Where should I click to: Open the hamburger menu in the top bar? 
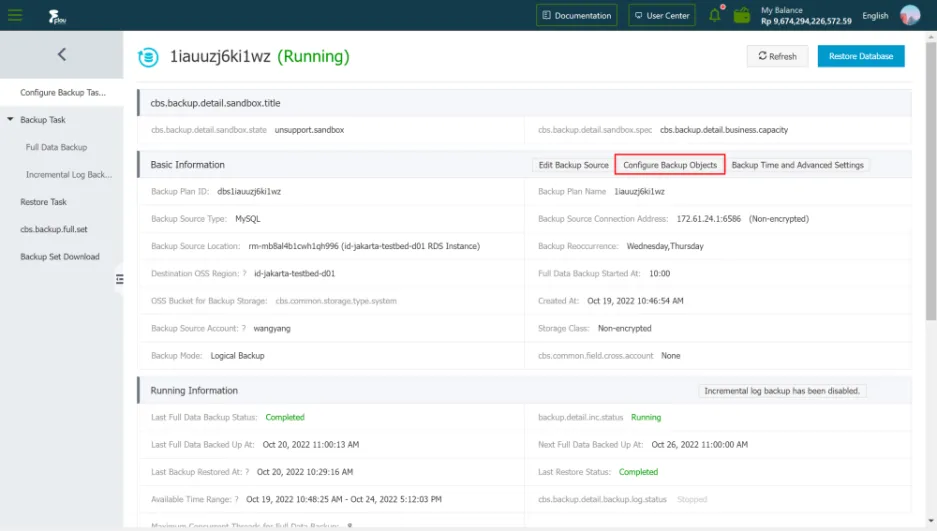(15, 15)
